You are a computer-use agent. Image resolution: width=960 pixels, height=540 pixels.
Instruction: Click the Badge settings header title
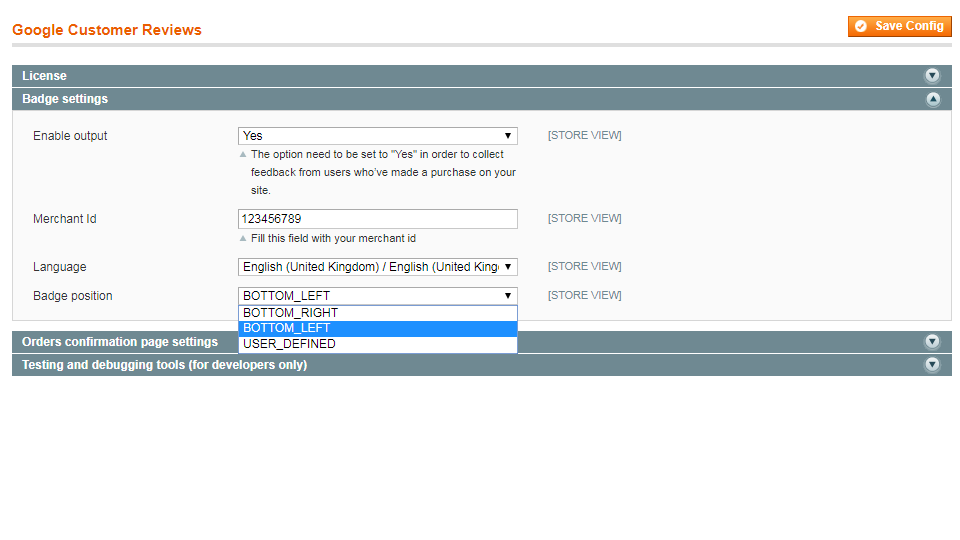tap(65, 99)
